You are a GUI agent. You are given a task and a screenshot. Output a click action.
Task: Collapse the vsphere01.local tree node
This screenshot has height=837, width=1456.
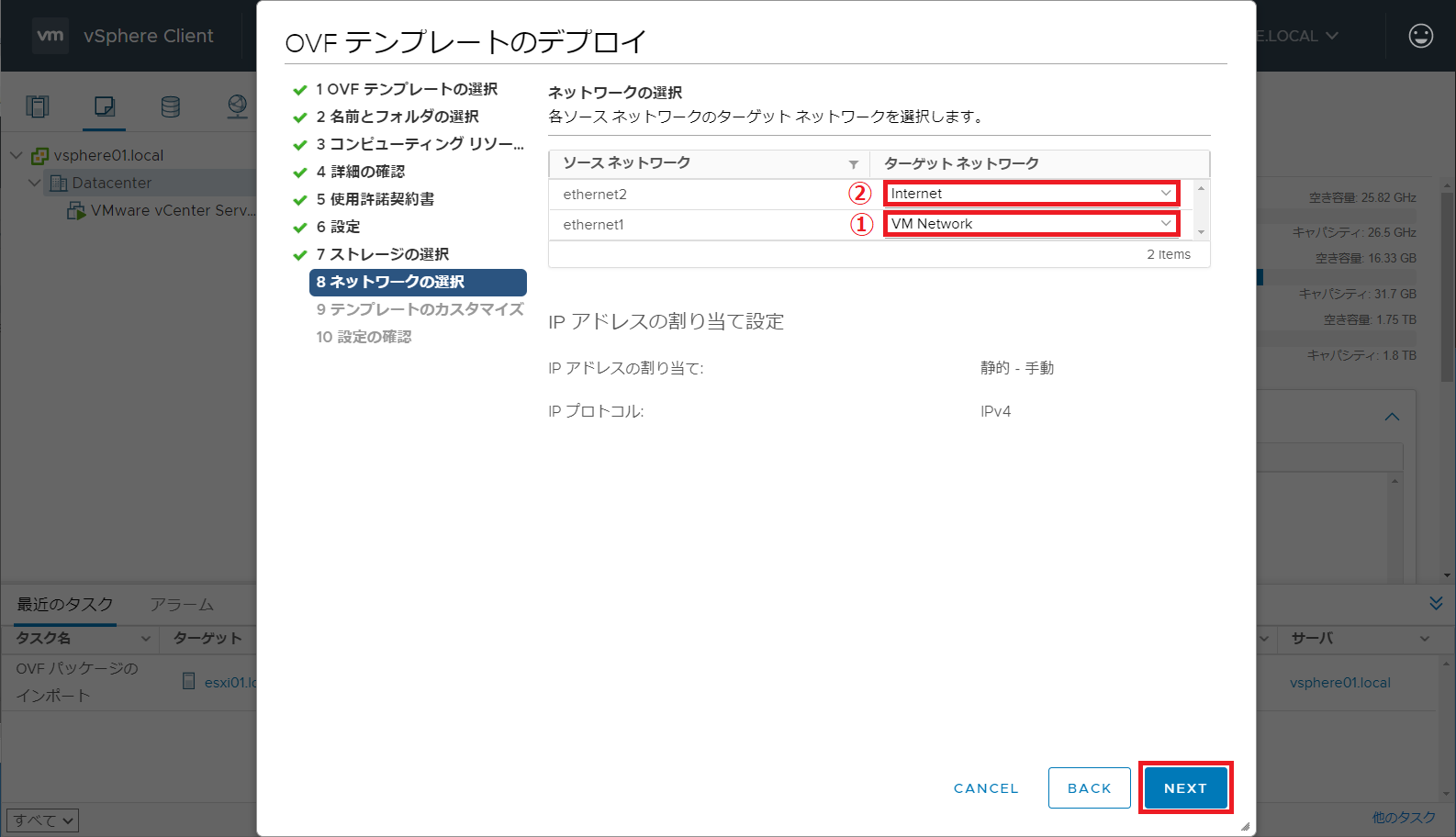[x=16, y=155]
